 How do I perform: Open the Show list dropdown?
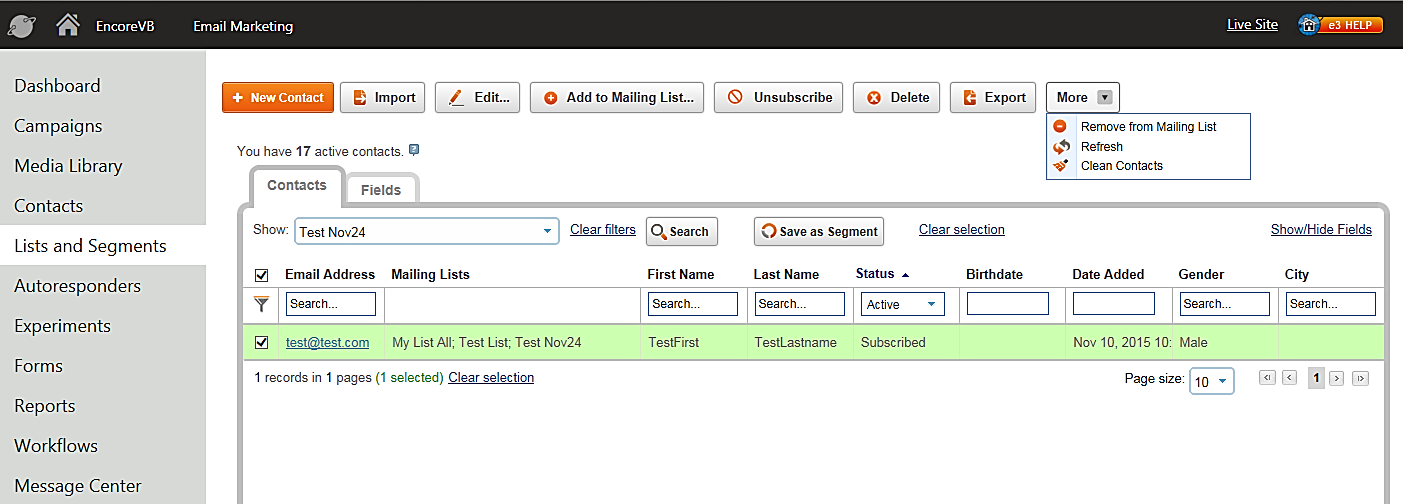(x=426, y=231)
